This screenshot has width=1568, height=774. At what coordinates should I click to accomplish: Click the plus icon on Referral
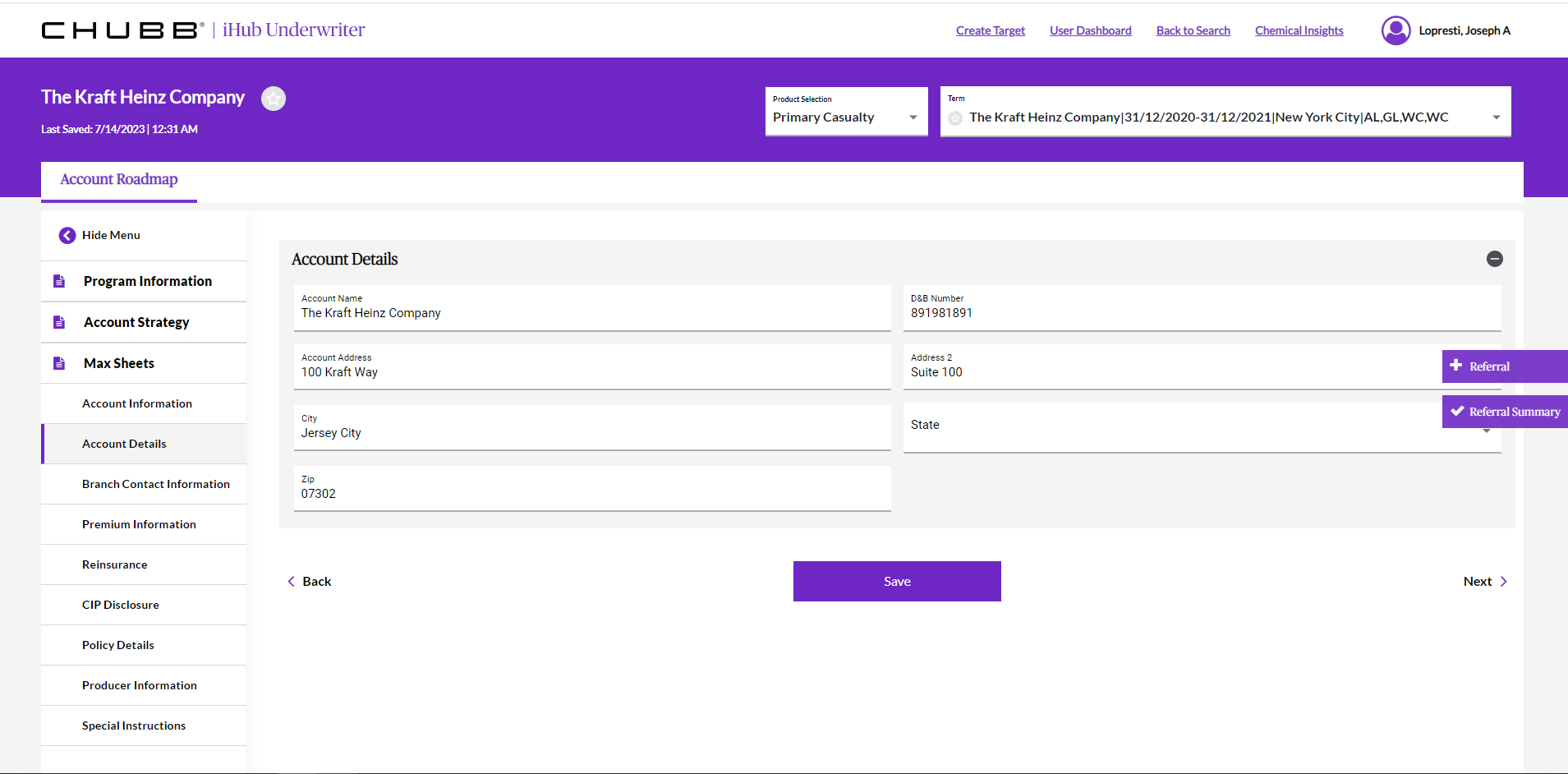pyautogui.click(x=1456, y=366)
